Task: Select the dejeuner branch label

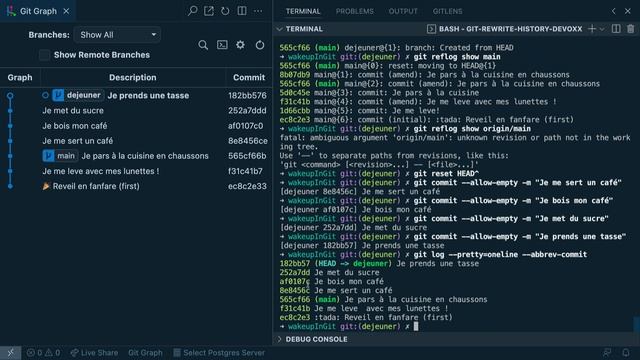Action: [x=78, y=95]
